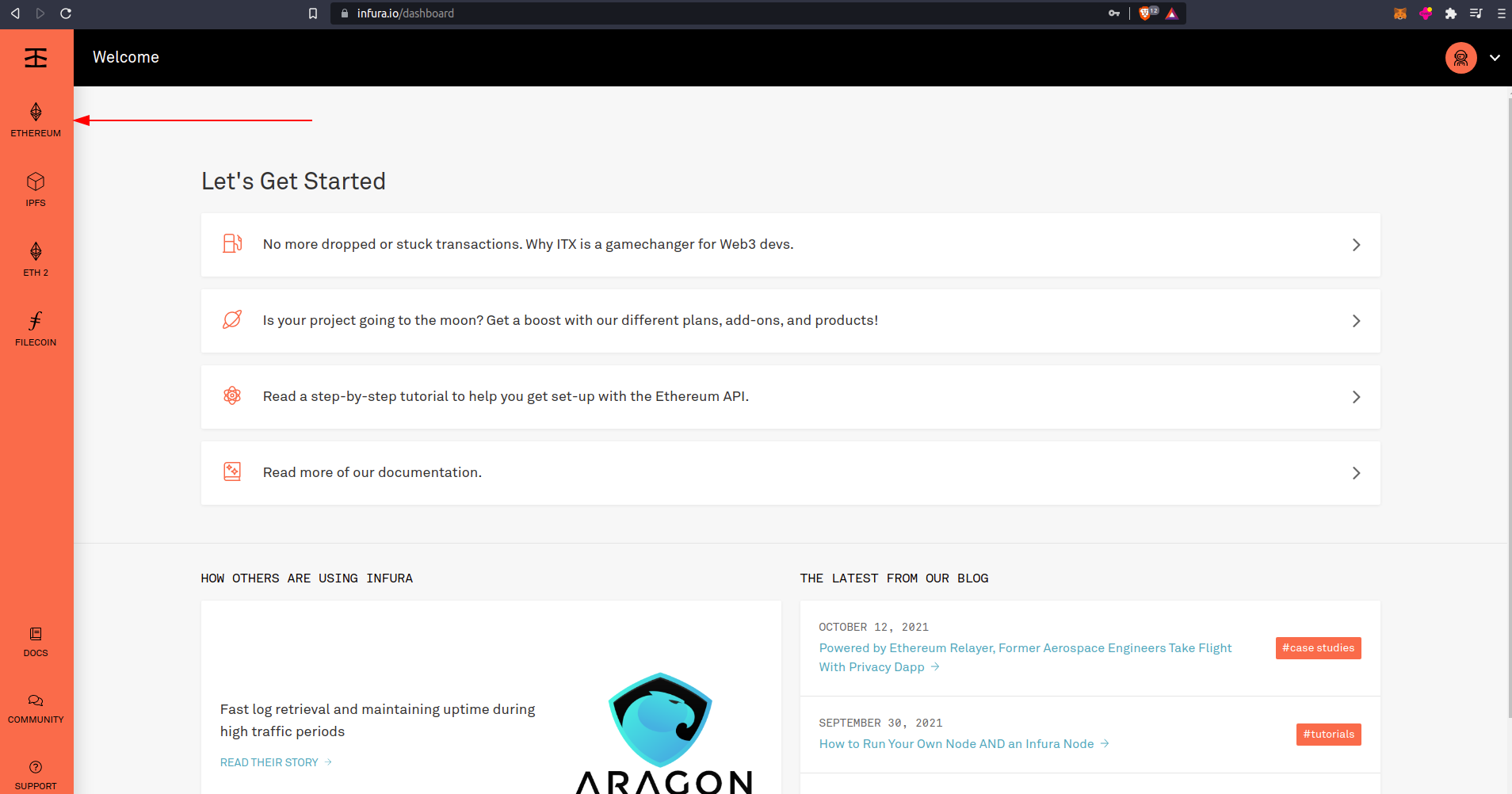Open the media playlist toolbar icon
The width and height of the screenshot is (1512, 794).
click(x=1476, y=13)
